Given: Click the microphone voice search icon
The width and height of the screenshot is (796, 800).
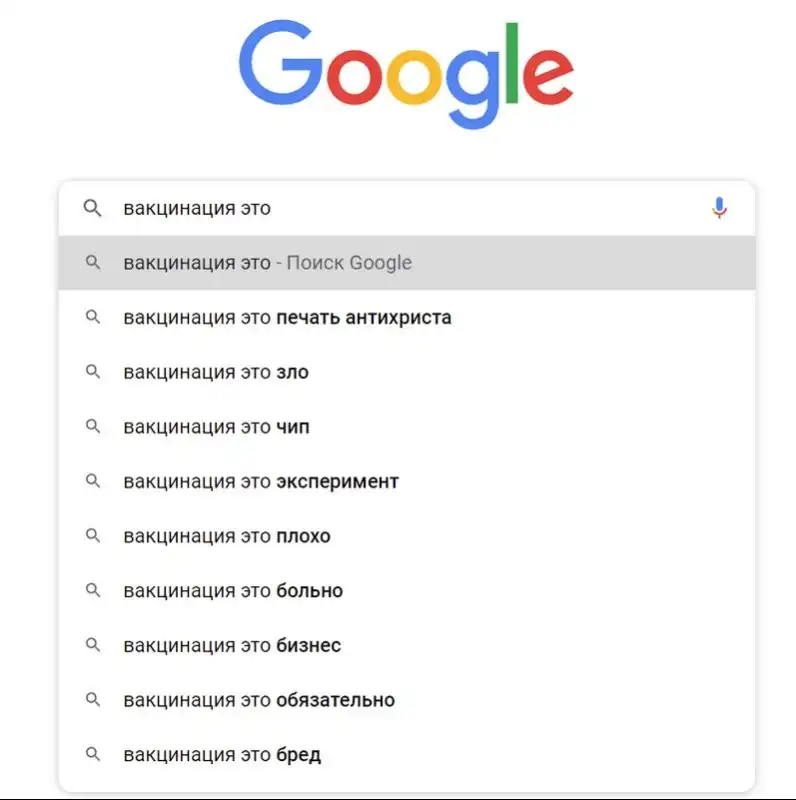Looking at the screenshot, I should (x=719, y=208).
